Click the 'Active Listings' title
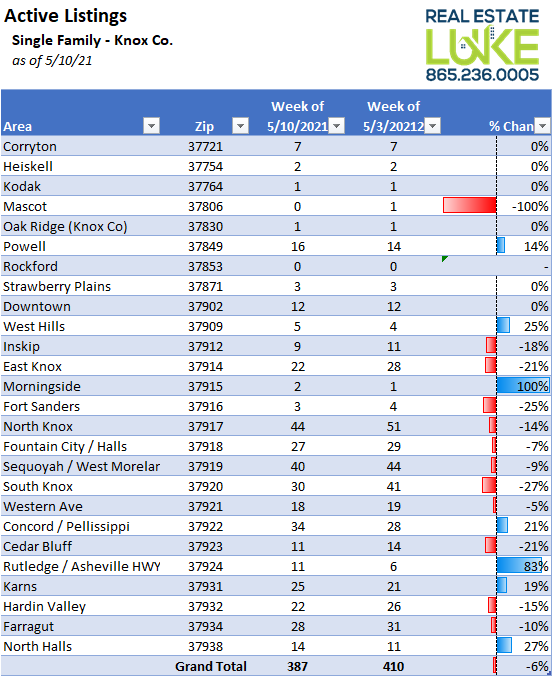Screen dimensions: 552x676 (66, 16)
